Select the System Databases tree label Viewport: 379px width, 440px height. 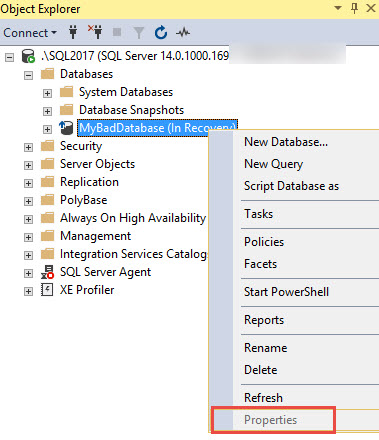tap(126, 92)
